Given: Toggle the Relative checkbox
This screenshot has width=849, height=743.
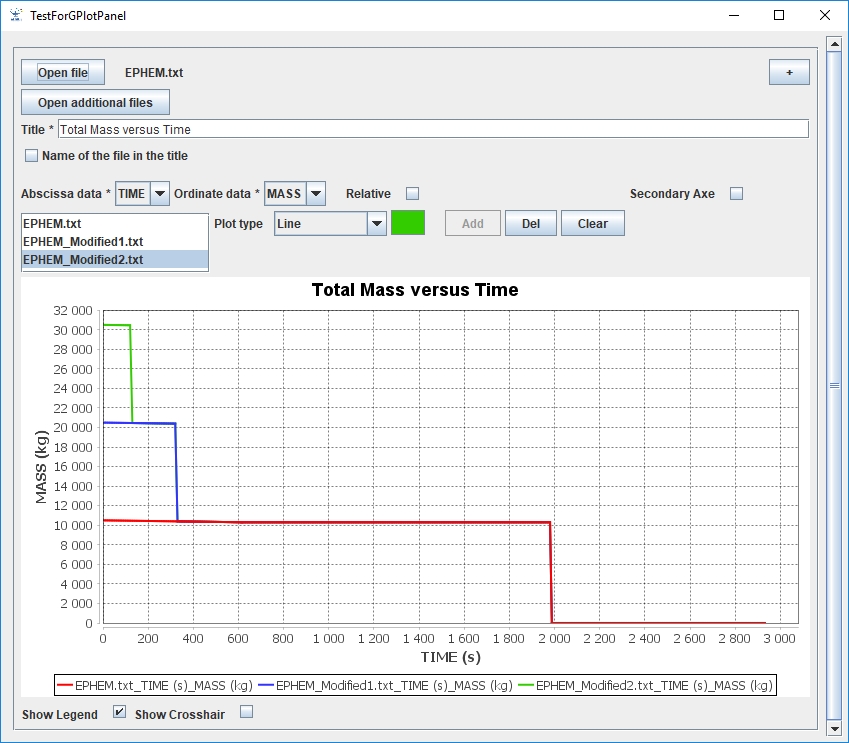Looking at the screenshot, I should tap(412, 194).
